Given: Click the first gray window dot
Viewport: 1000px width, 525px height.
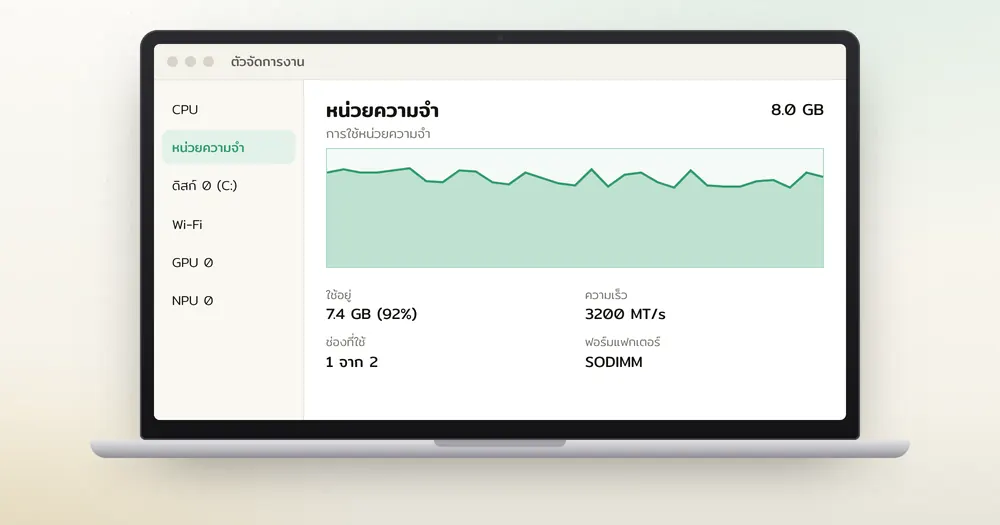Looking at the screenshot, I should click(172, 61).
